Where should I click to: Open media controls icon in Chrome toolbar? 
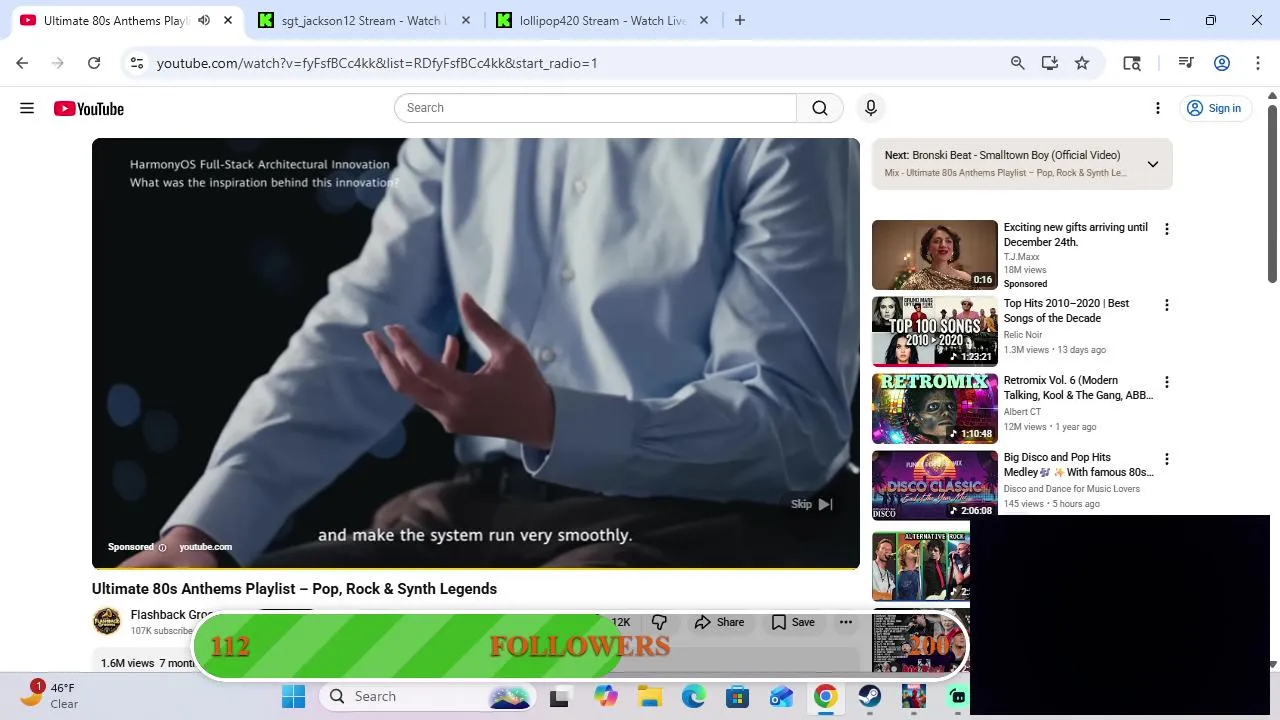pyautogui.click(x=1186, y=63)
